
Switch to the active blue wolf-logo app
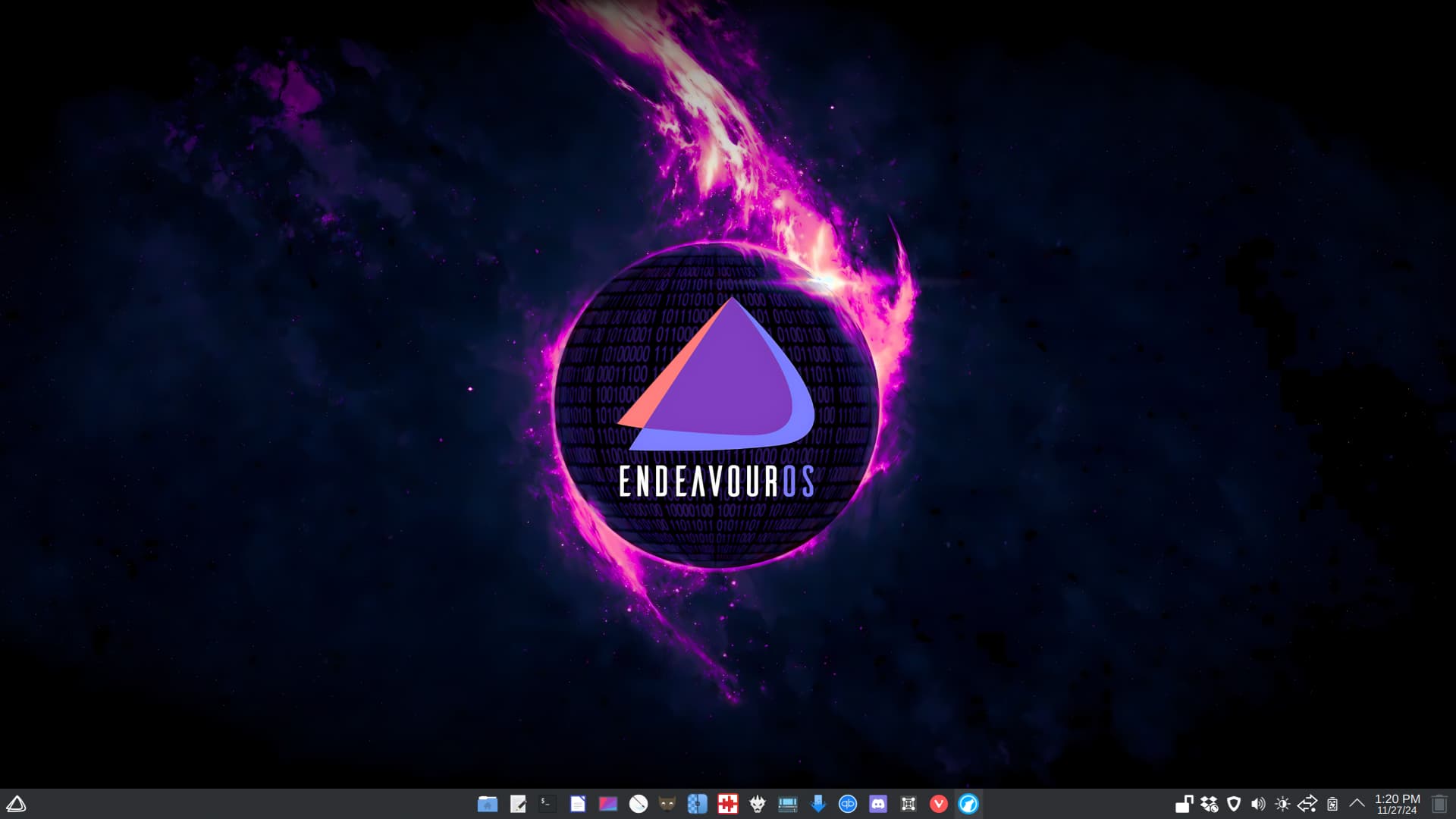point(968,804)
